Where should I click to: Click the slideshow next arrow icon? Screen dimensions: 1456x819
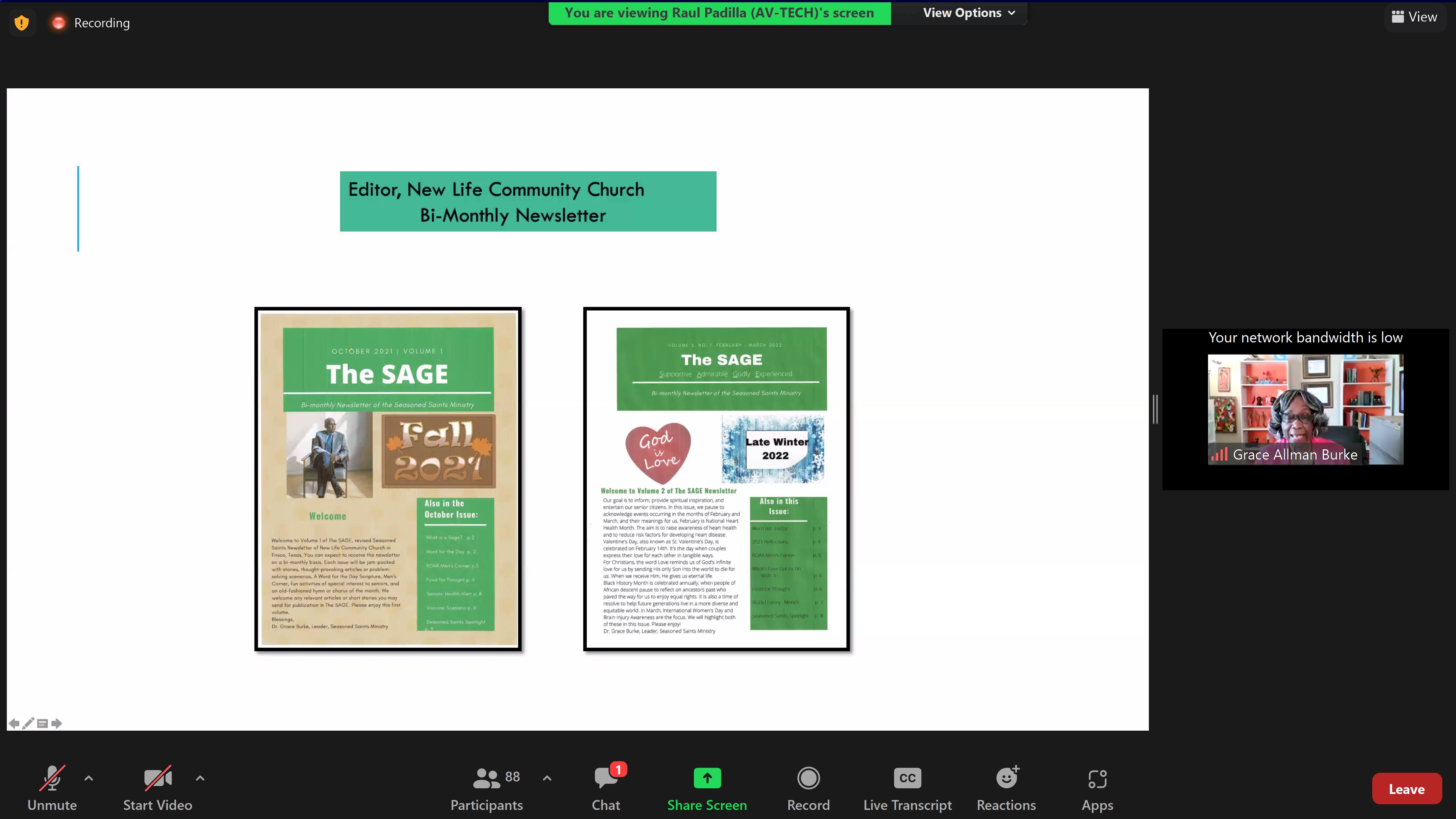(56, 723)
